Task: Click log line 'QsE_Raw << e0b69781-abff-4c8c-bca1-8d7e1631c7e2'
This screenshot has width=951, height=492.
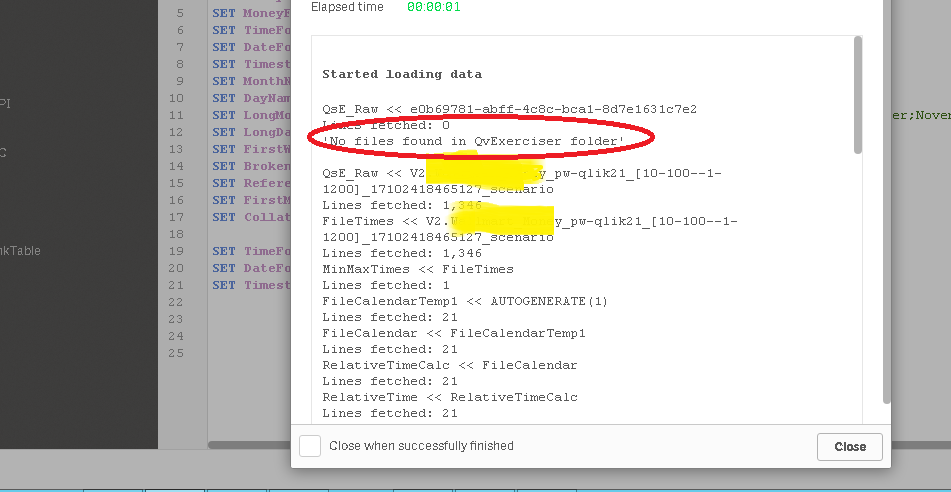Action: 509,109
